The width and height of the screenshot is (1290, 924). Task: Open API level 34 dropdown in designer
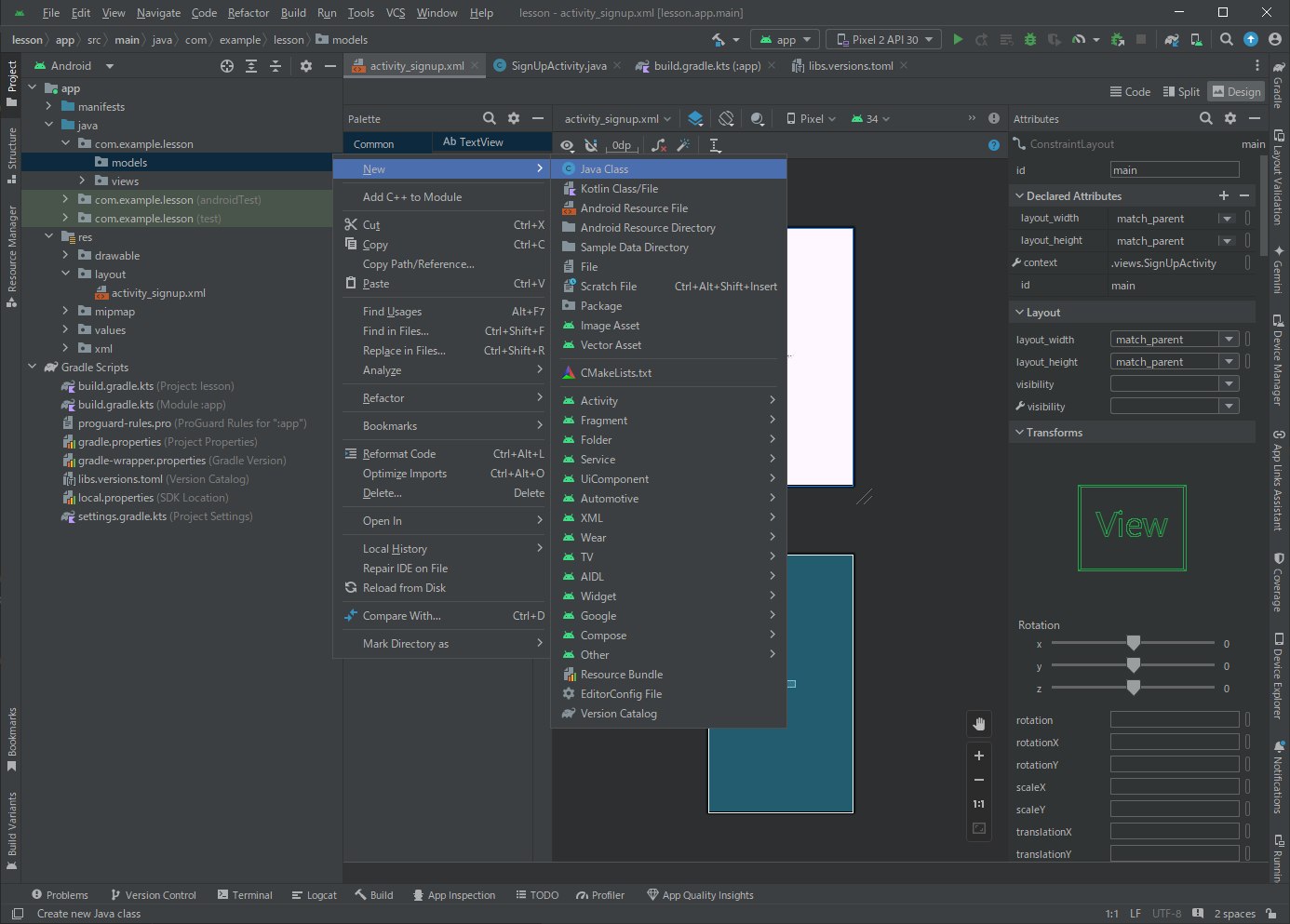click(x=870, y=118)
